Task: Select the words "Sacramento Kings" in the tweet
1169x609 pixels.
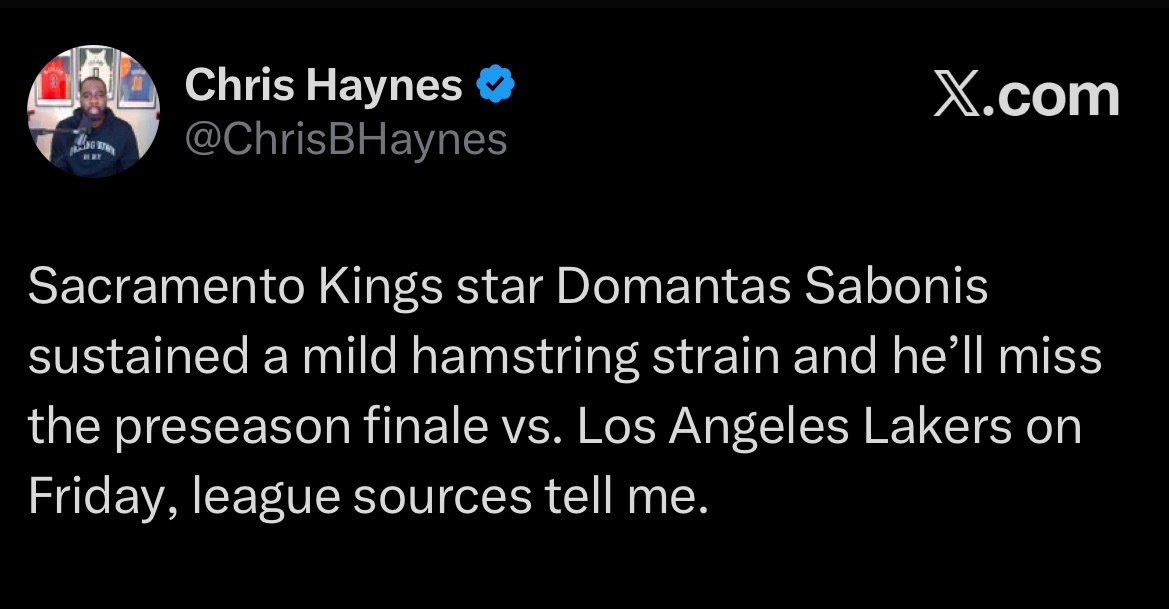Action: [x=235, y=288]
